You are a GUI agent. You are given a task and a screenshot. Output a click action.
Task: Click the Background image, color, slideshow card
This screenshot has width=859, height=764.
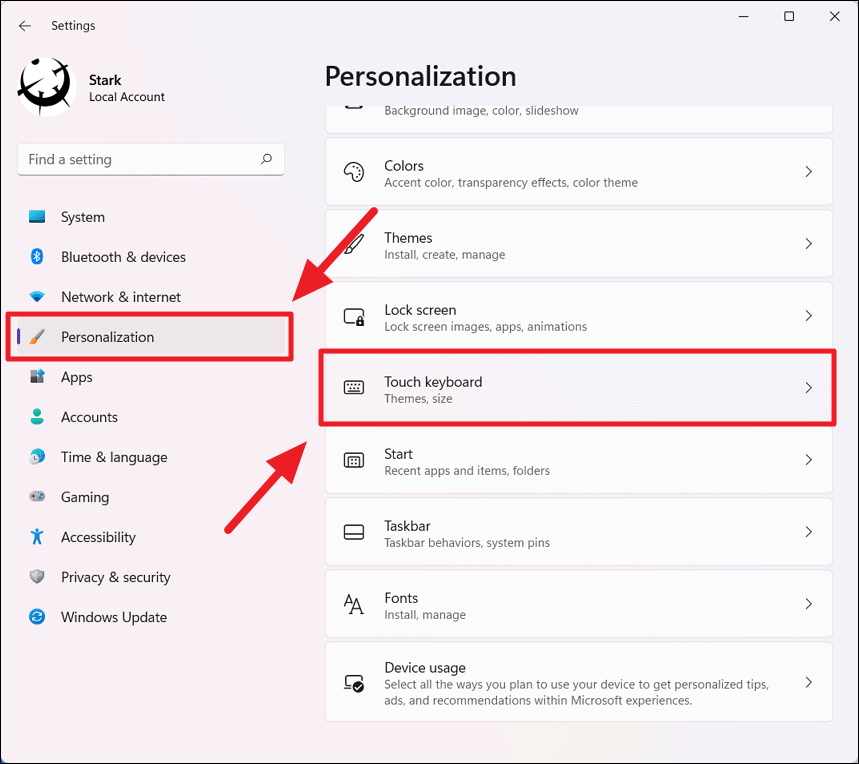(579, 119)
